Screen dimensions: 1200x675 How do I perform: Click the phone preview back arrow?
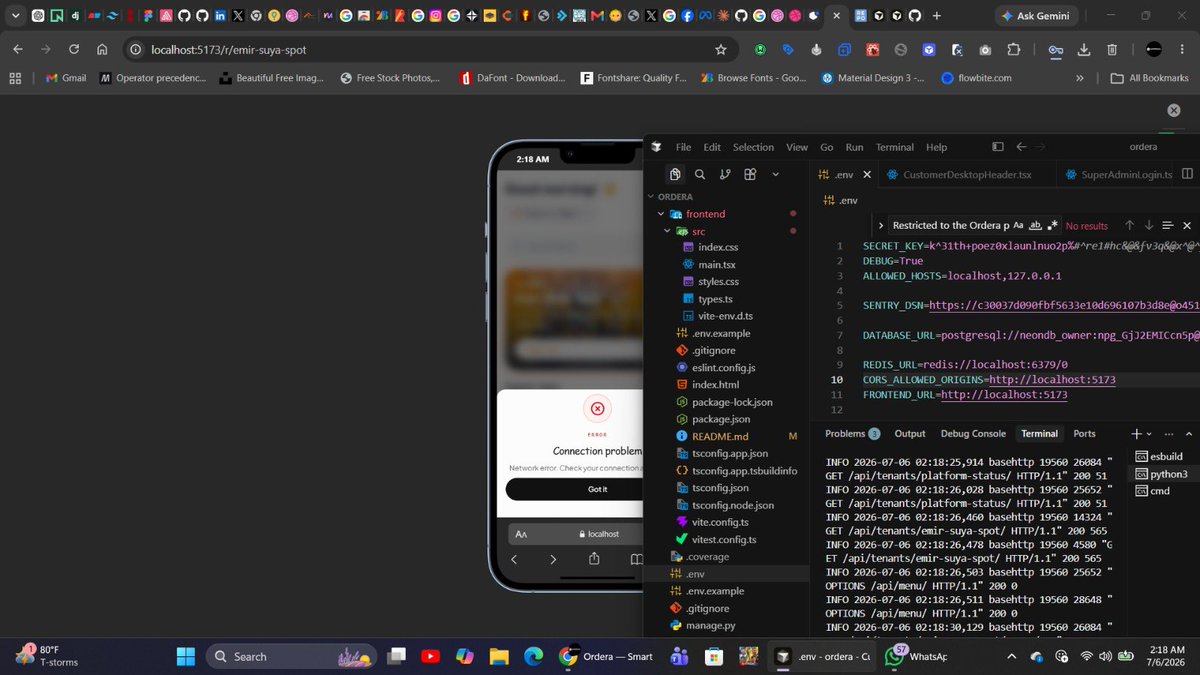514,559
